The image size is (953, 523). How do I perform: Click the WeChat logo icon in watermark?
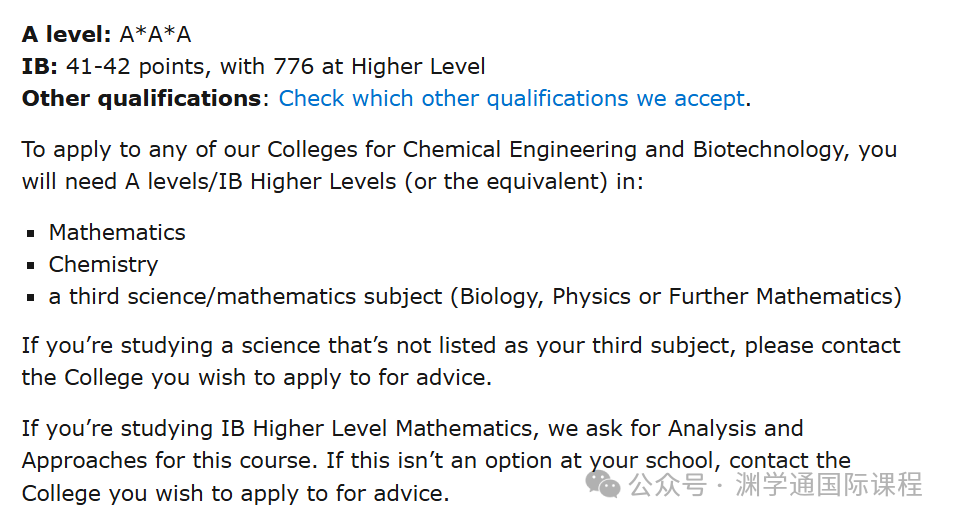click(603, 485)
